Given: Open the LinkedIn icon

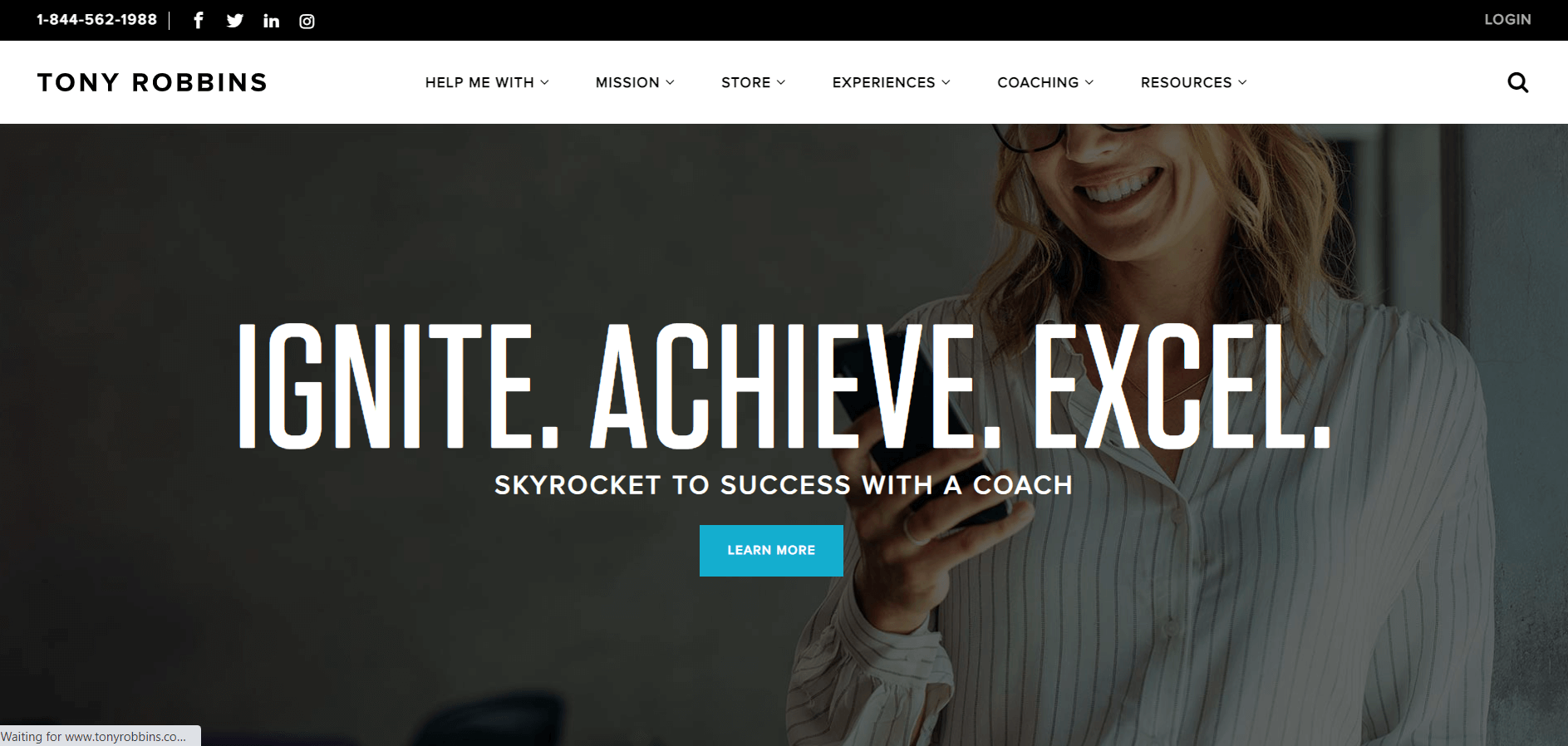Looking at the screenshot, I should coord(271,21).
